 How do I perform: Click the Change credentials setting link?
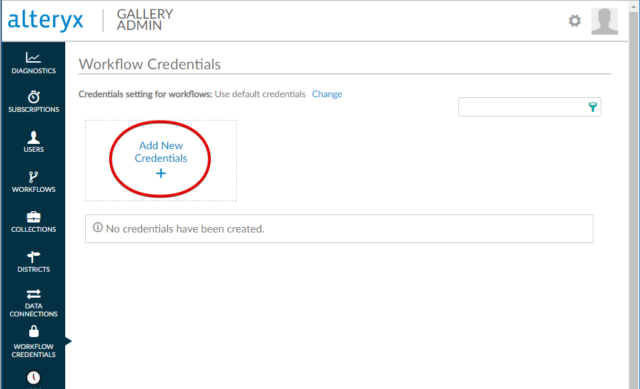coord(327,94)
